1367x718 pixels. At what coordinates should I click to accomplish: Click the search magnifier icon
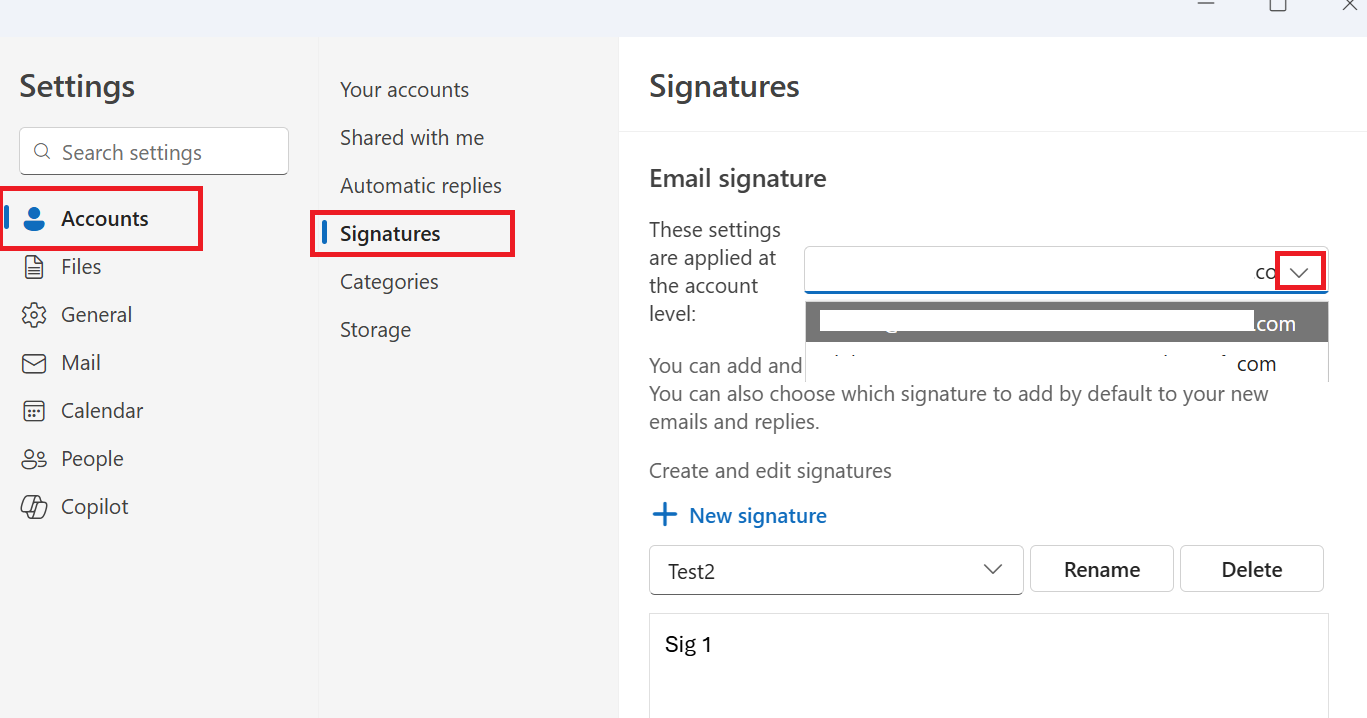42,152
